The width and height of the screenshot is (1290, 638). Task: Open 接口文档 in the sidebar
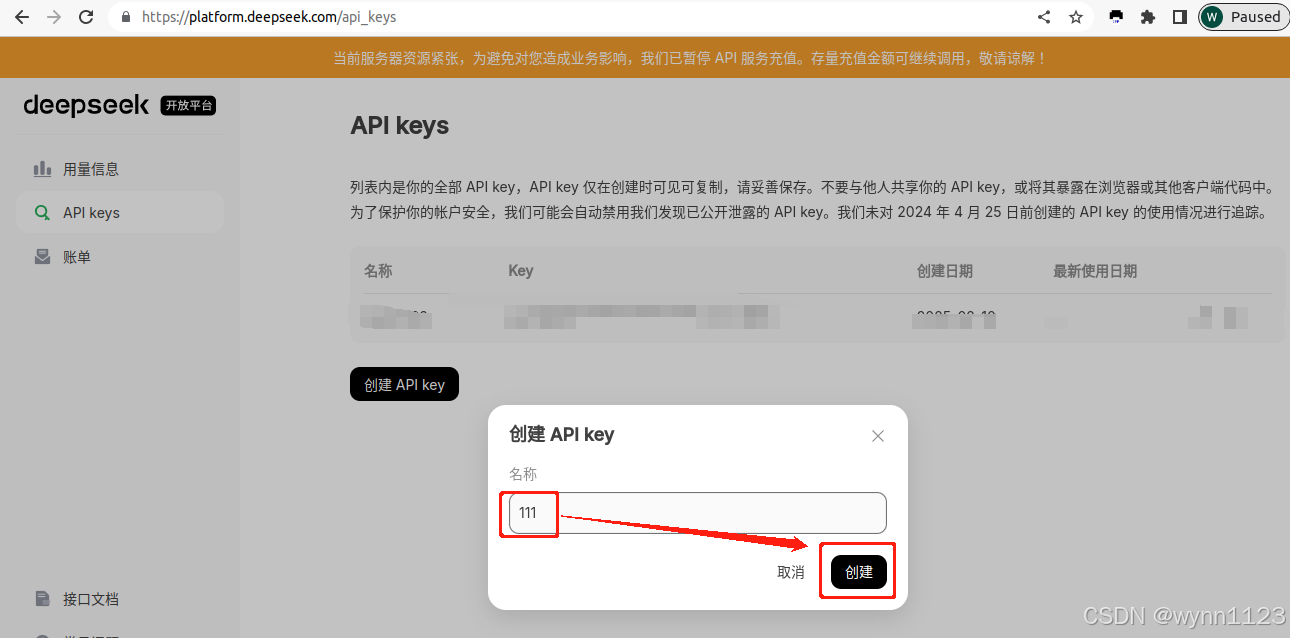click(120, 599)
